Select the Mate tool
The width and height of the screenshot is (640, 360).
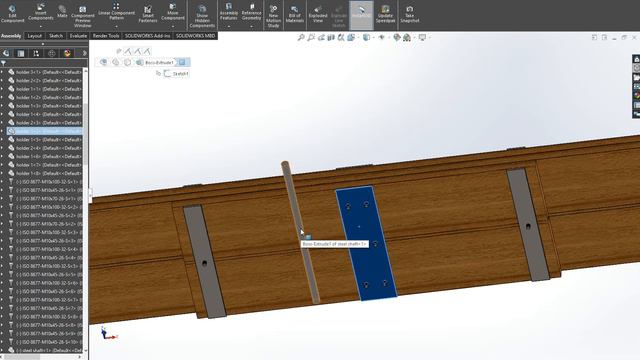point(62,12)
